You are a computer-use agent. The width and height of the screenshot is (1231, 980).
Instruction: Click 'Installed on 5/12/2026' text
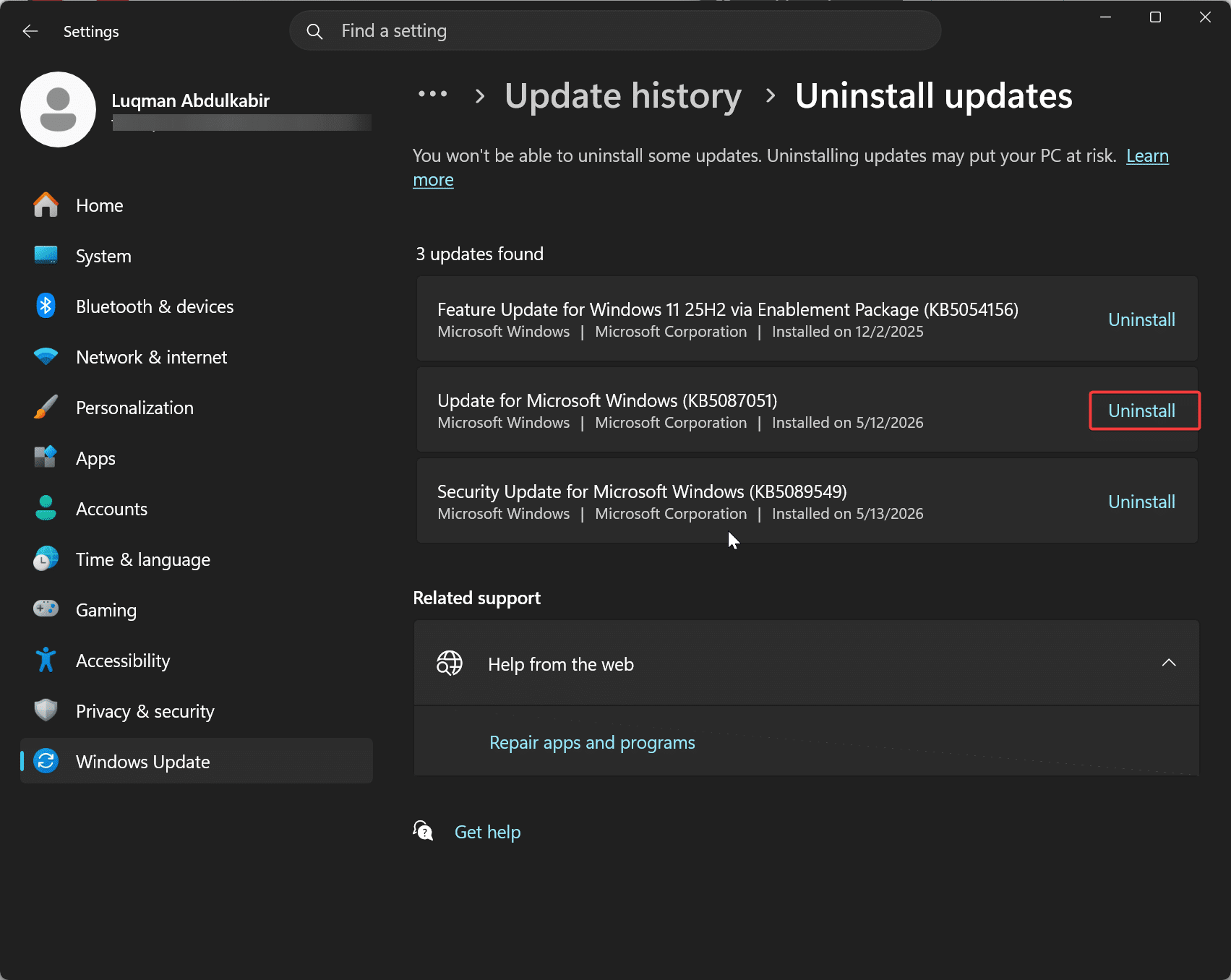[x=847, y=423]
